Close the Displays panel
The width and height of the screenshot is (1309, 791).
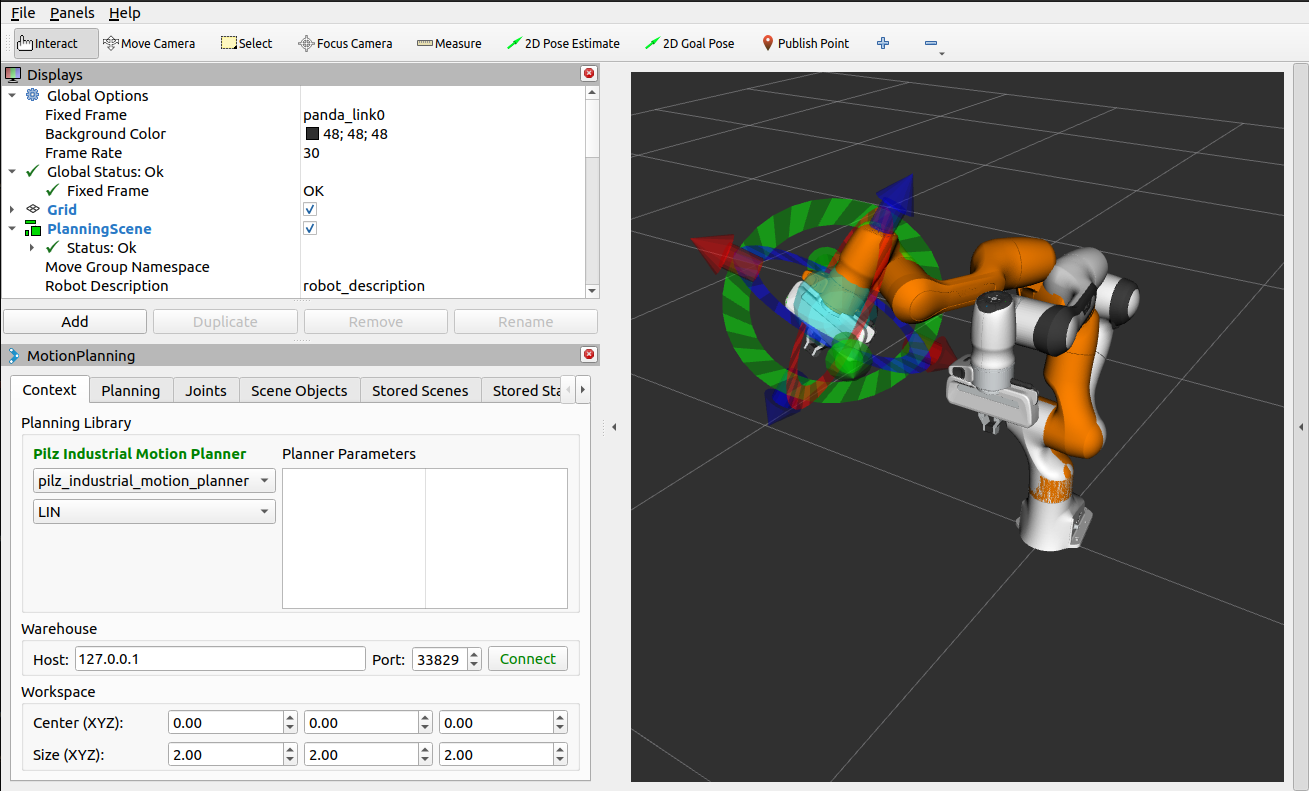589,74
